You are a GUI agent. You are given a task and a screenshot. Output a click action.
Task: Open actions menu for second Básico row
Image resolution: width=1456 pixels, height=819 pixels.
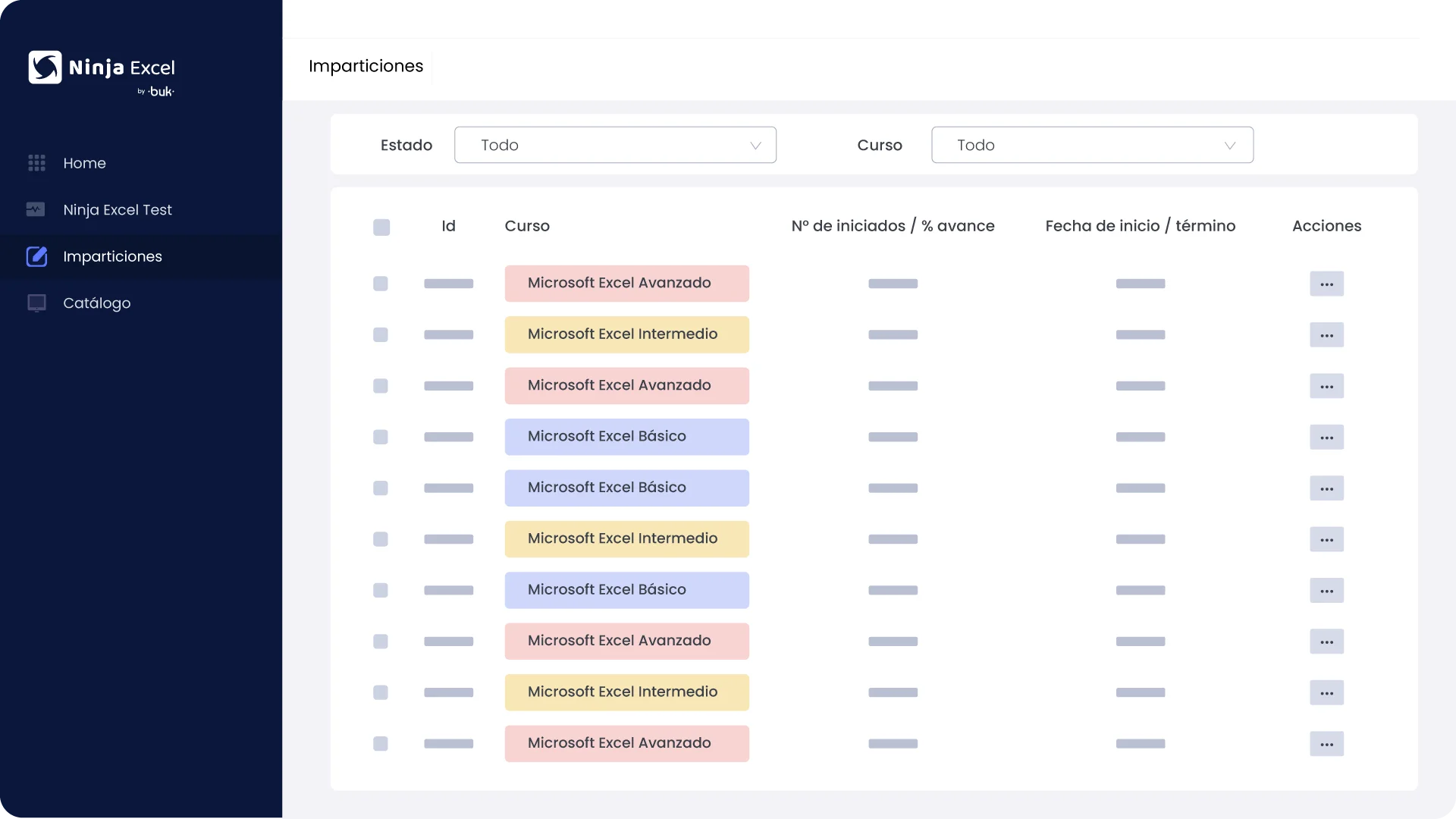[x=1326, y=488]
